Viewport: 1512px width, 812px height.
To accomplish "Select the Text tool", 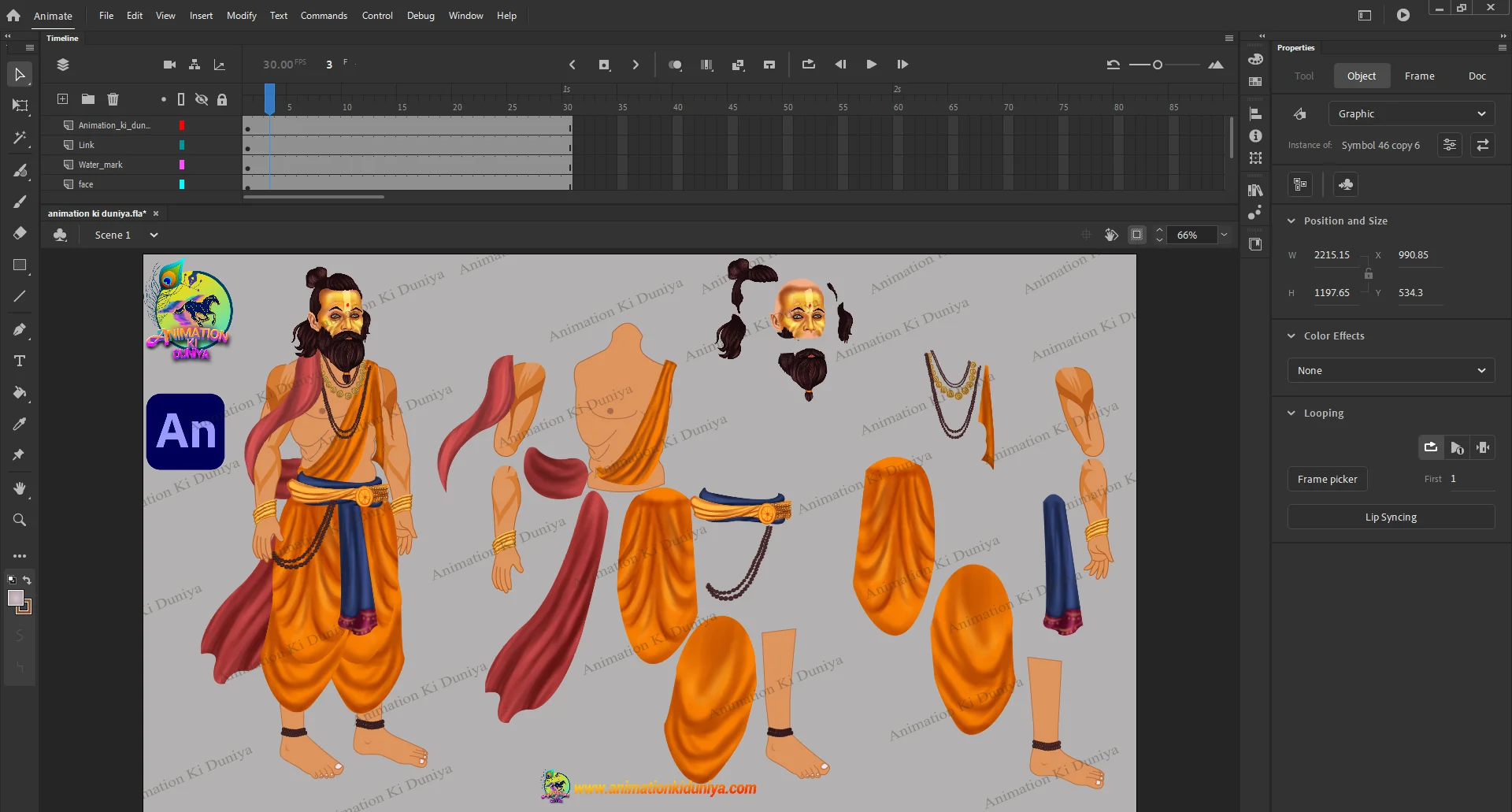I will pos(20,361).
